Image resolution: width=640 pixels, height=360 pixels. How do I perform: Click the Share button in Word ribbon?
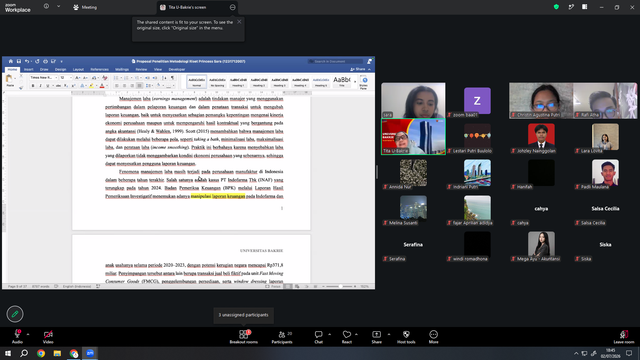(x=358, y=69)
